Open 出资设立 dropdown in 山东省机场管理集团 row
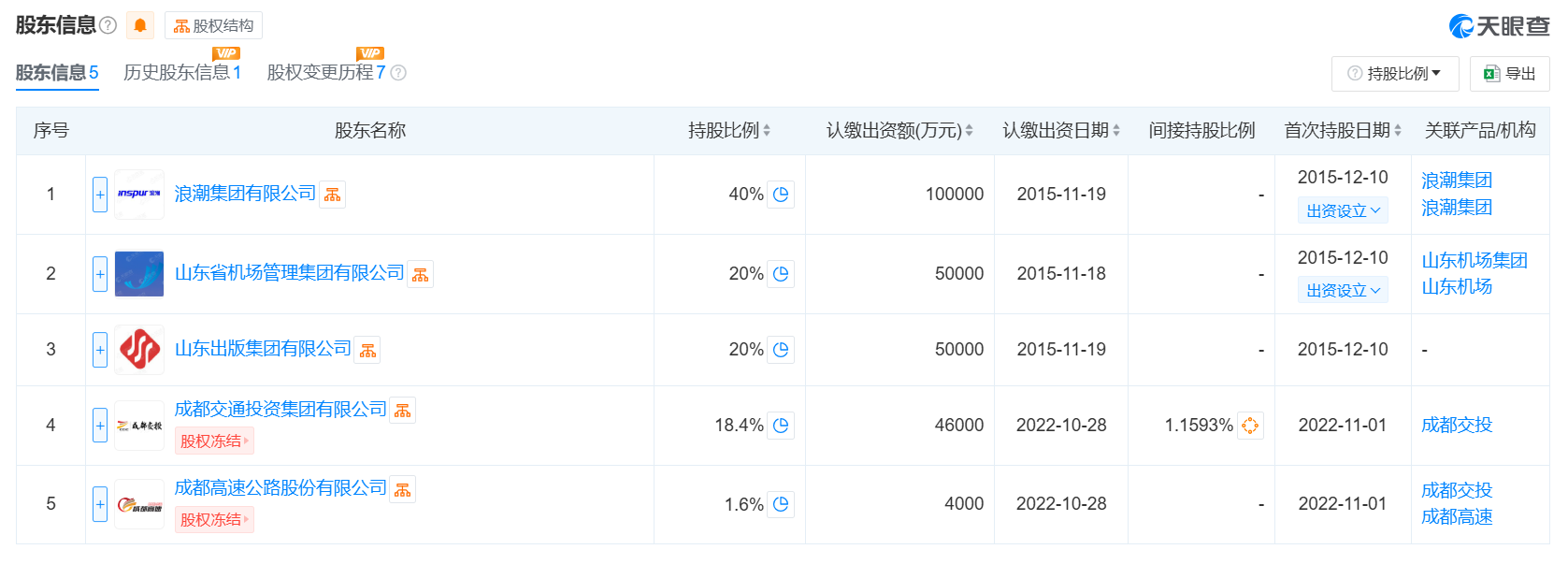This screenshot has width=1568, height=564. tap(1343, 291)
